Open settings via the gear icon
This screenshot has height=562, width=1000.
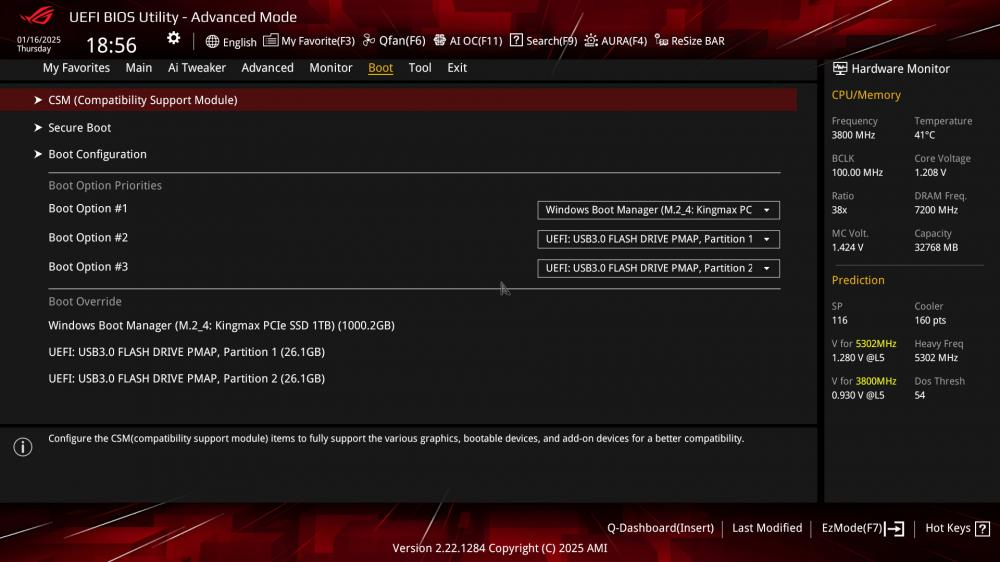173,38
